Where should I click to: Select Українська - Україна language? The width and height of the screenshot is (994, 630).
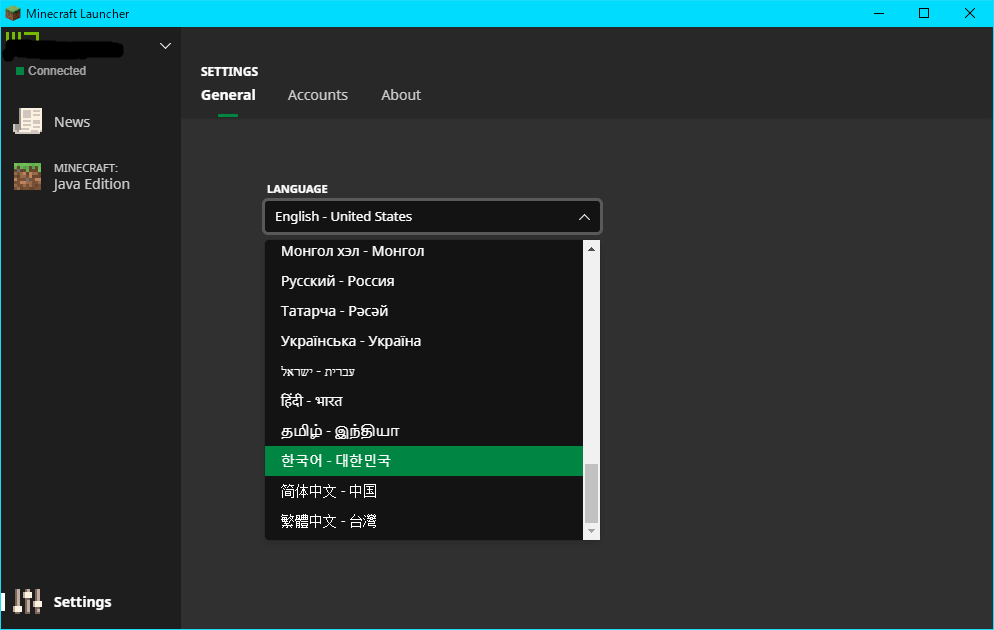[x=351, y=341]
